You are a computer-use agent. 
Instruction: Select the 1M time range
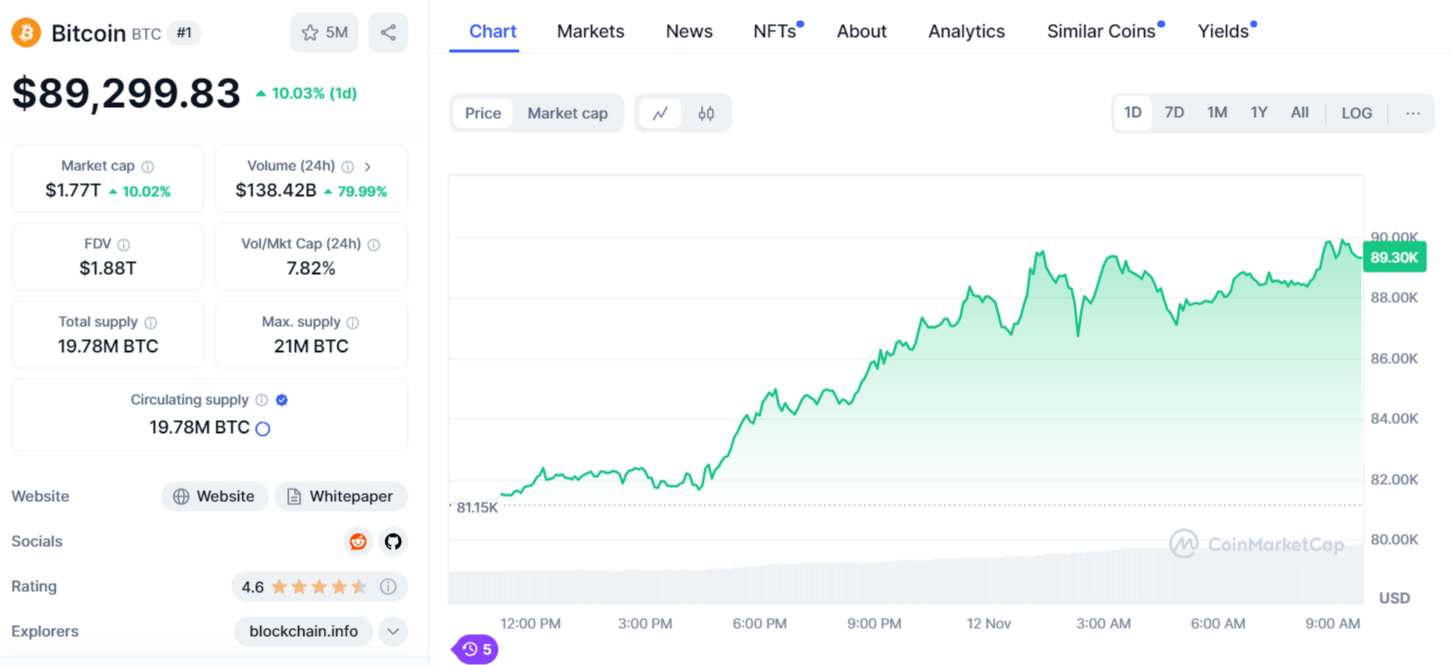click(1217, 113)
